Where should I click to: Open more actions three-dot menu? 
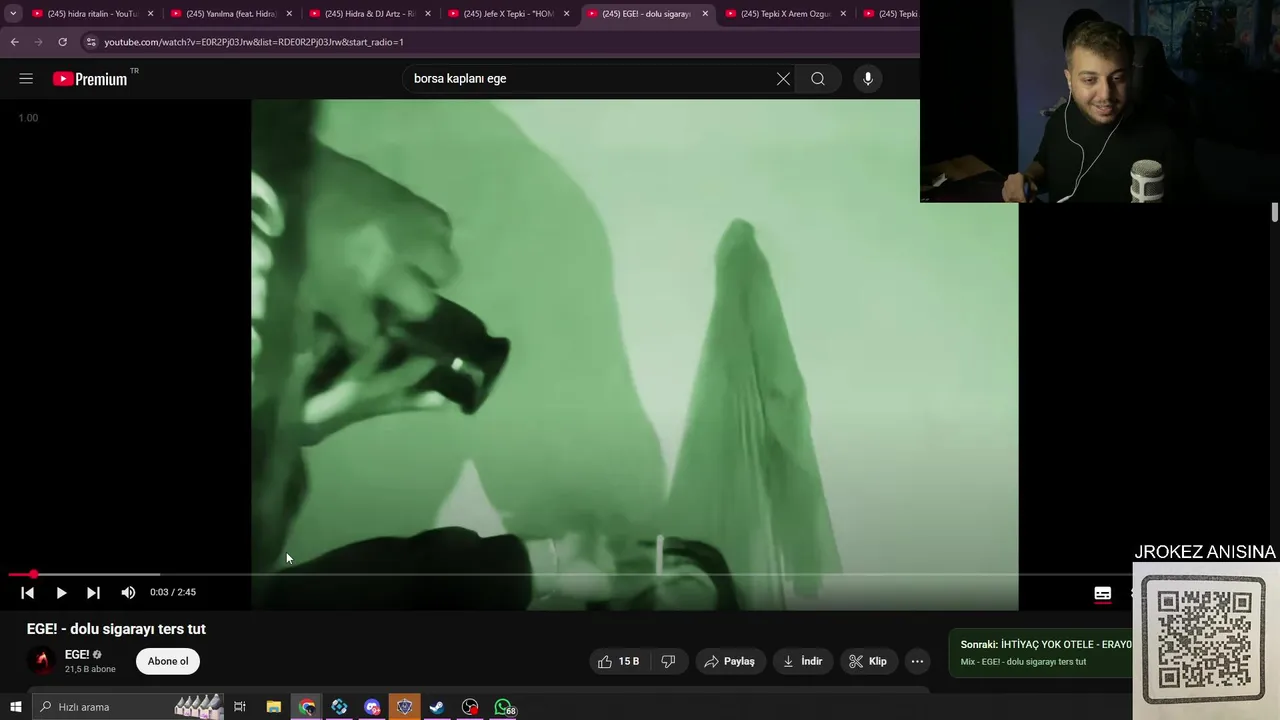(917, 661)
